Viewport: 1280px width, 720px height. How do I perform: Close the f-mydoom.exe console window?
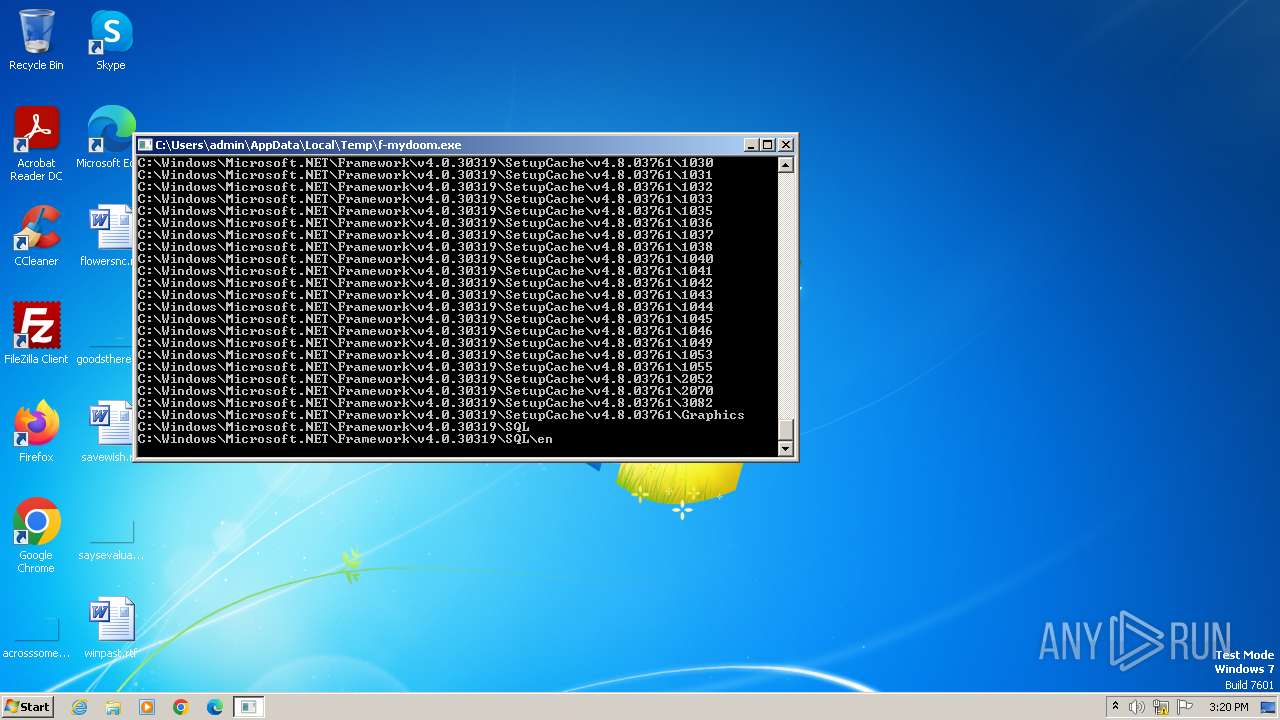tap(785, 145)
